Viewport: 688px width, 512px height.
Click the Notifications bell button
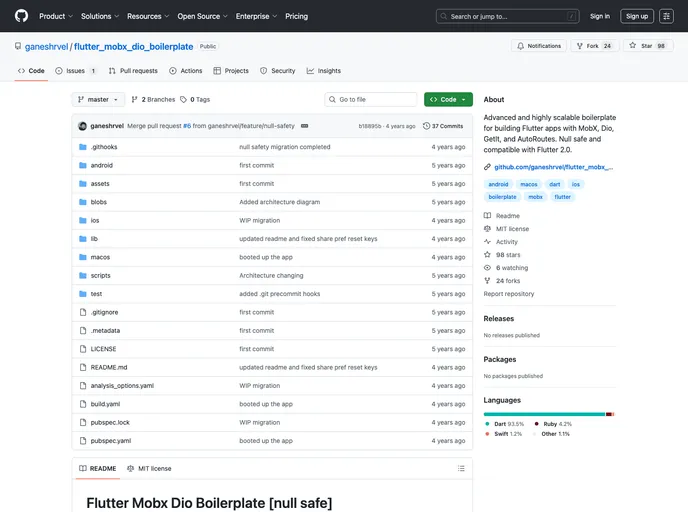(539, 46)
